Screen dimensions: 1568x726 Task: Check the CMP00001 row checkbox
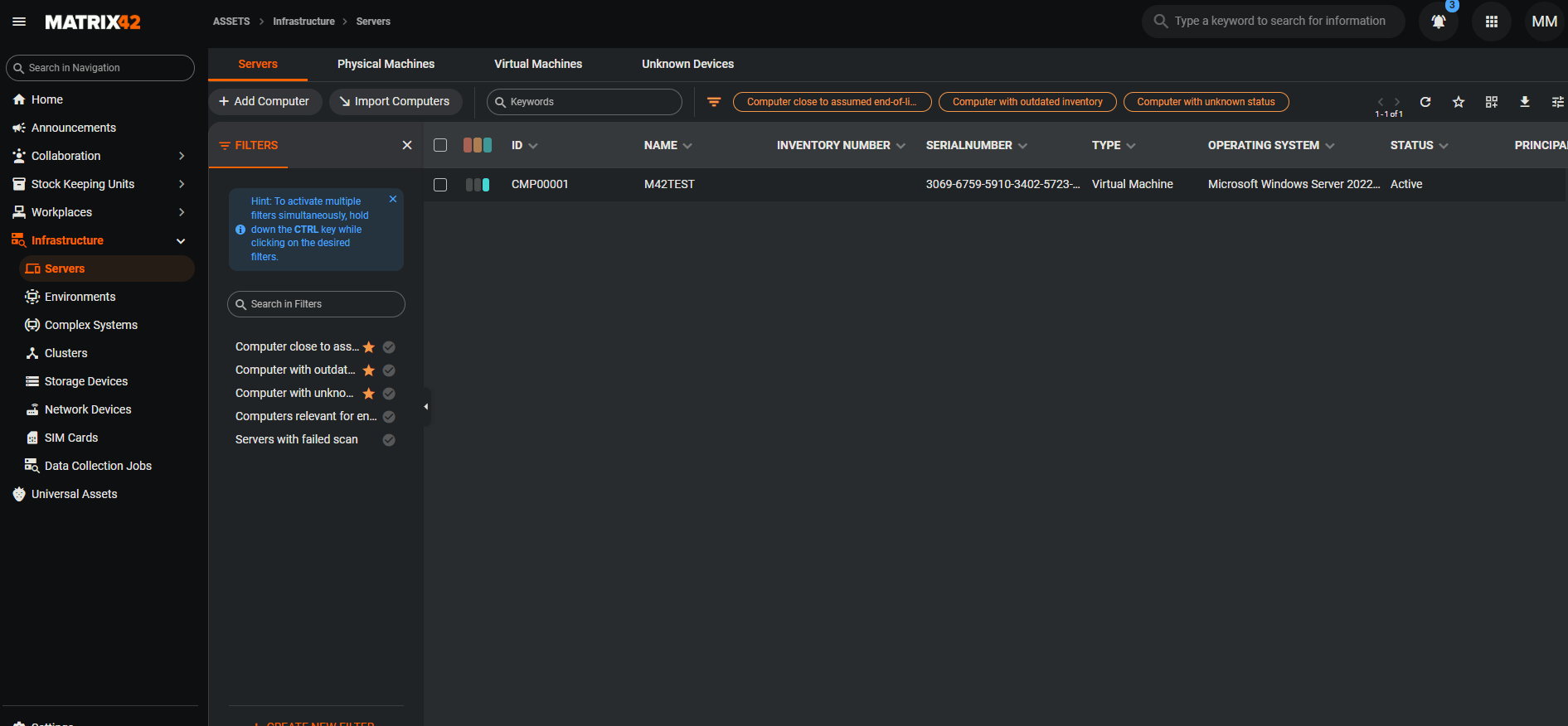(440, 185)
